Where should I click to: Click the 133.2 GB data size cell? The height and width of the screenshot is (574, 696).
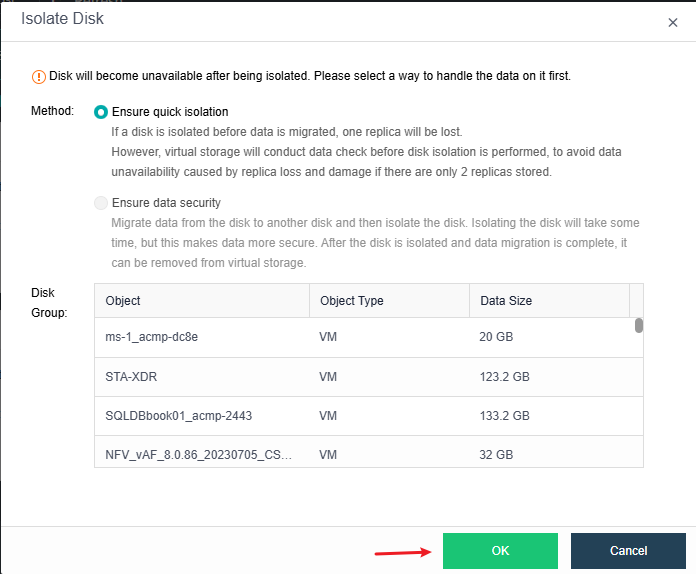[504, 415]
